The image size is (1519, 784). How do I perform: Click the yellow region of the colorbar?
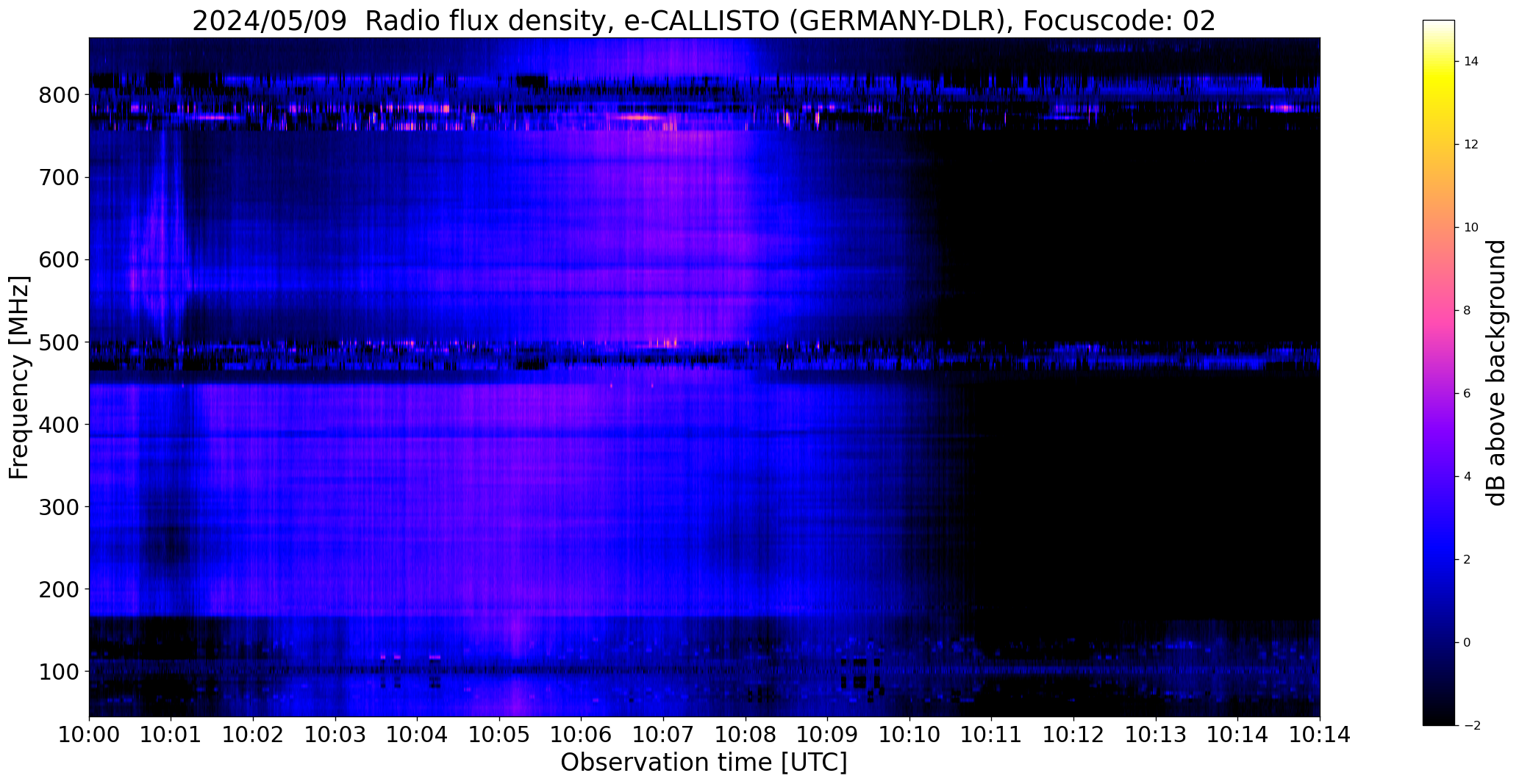pyautogui.click(x=1438, y=82)
